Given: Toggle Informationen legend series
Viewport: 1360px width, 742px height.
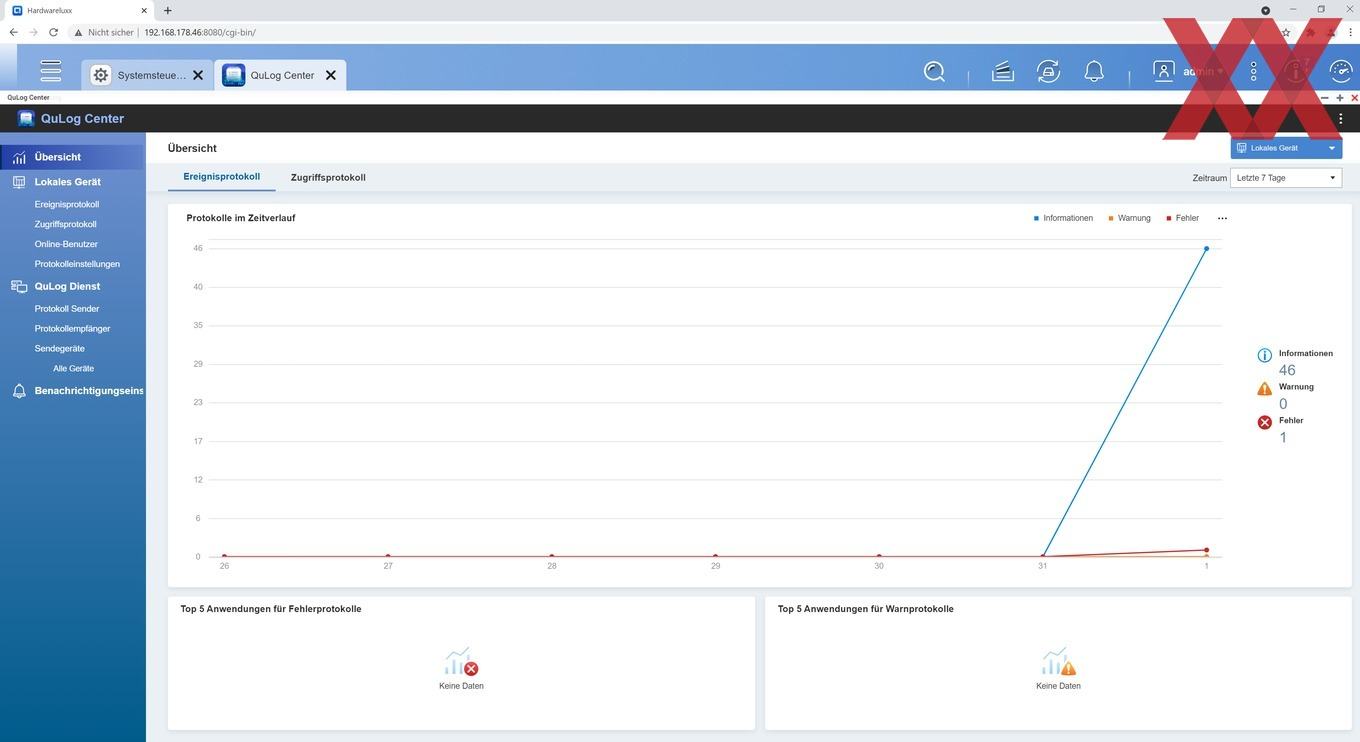Looking at the screenshot, I should (1063, 218).
